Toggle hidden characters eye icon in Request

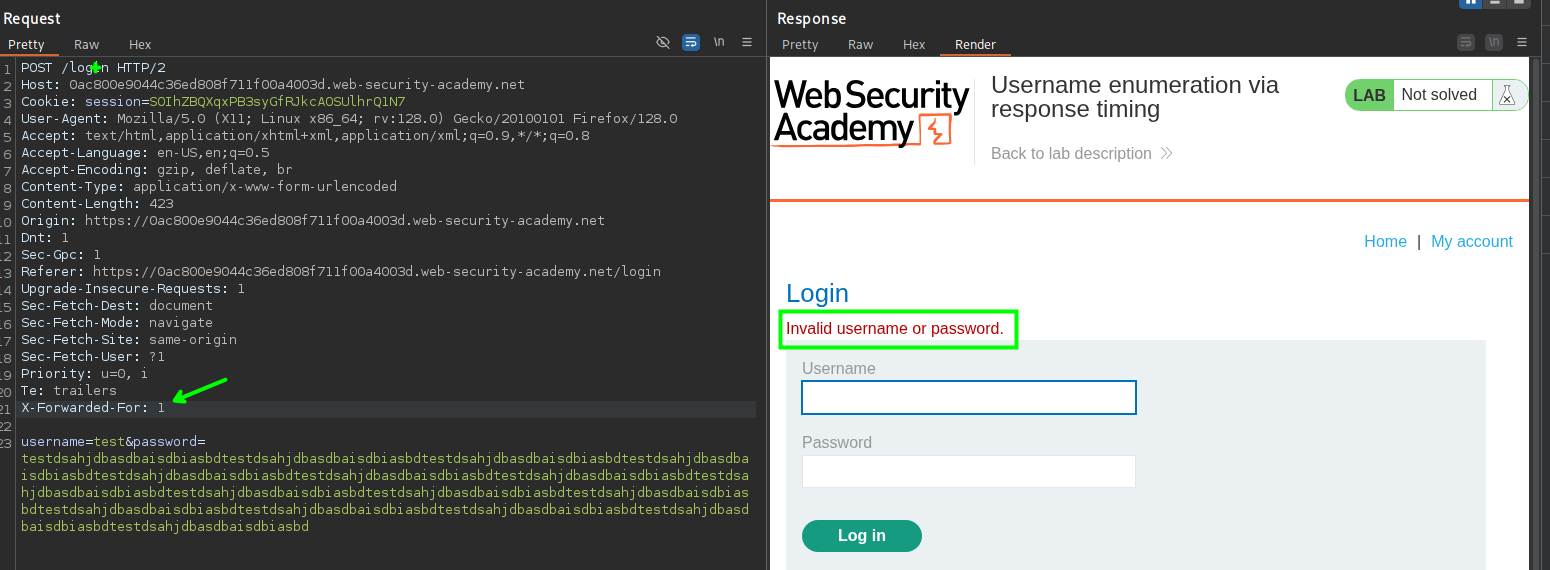click(662, 42)
